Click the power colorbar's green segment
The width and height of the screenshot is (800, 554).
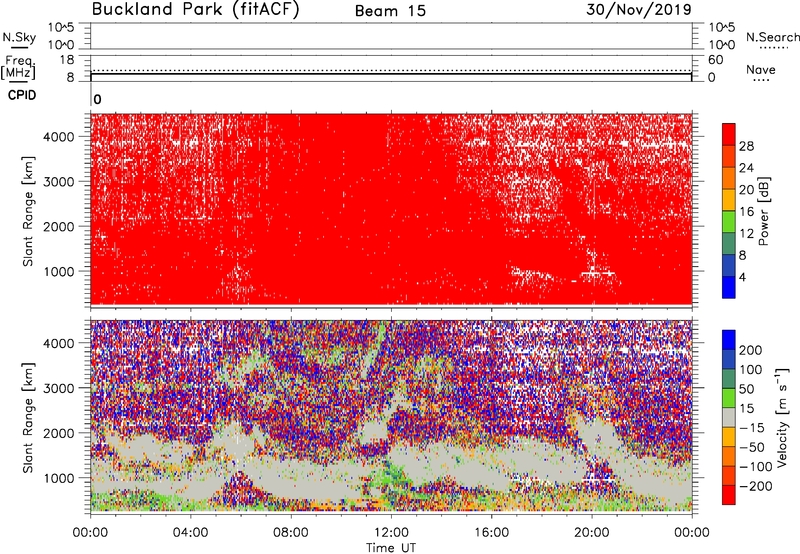(729, 221)
